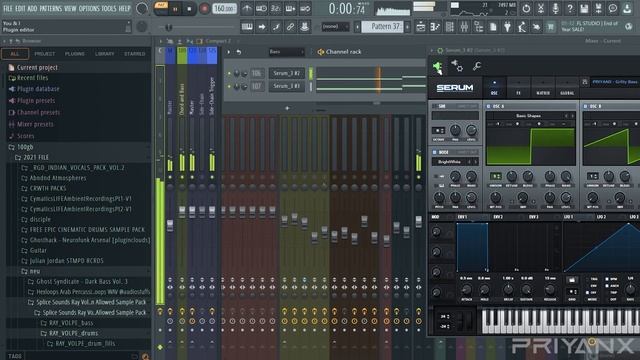Mute Serum_3 #2 channel green light
This screenshot has width=640, height=360.
[229, 73]
